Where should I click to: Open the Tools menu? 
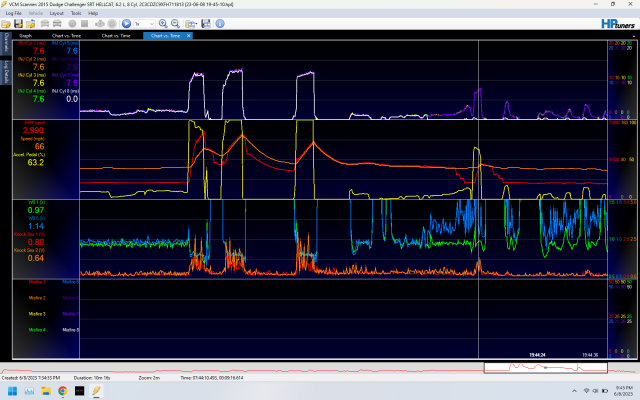[77, 14]
